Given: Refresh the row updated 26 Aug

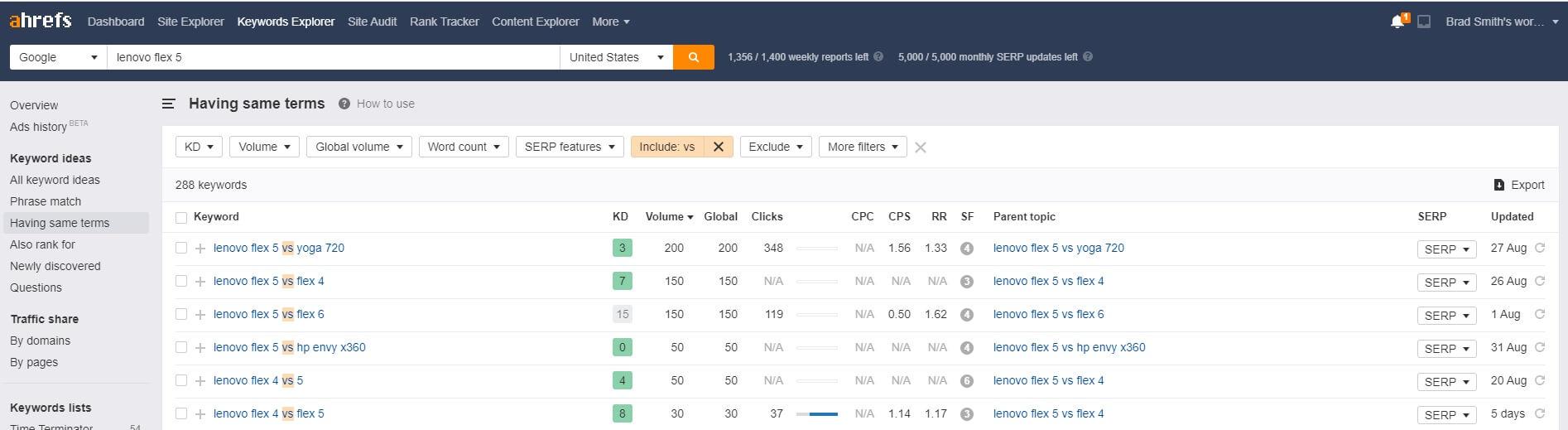Looking at the screenshot, I should point(1540,281).
